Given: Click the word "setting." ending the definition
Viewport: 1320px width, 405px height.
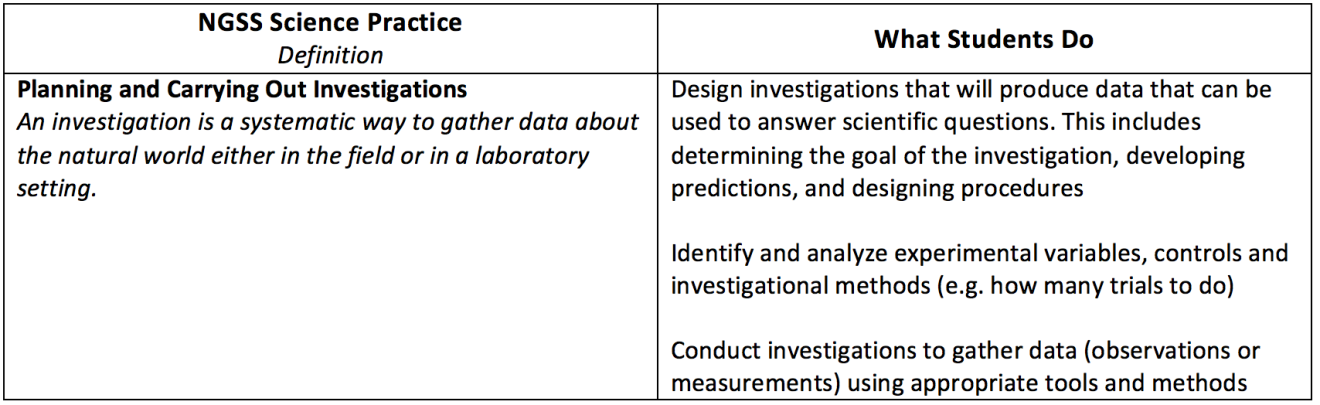Looking at the screenshot, I should tap(56, 189).
